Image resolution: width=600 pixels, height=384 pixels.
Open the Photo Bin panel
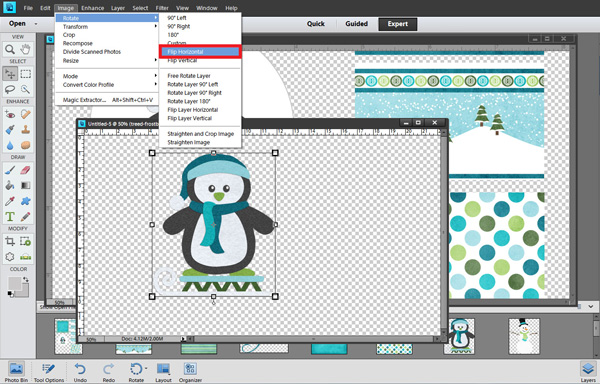click(16, 372)
